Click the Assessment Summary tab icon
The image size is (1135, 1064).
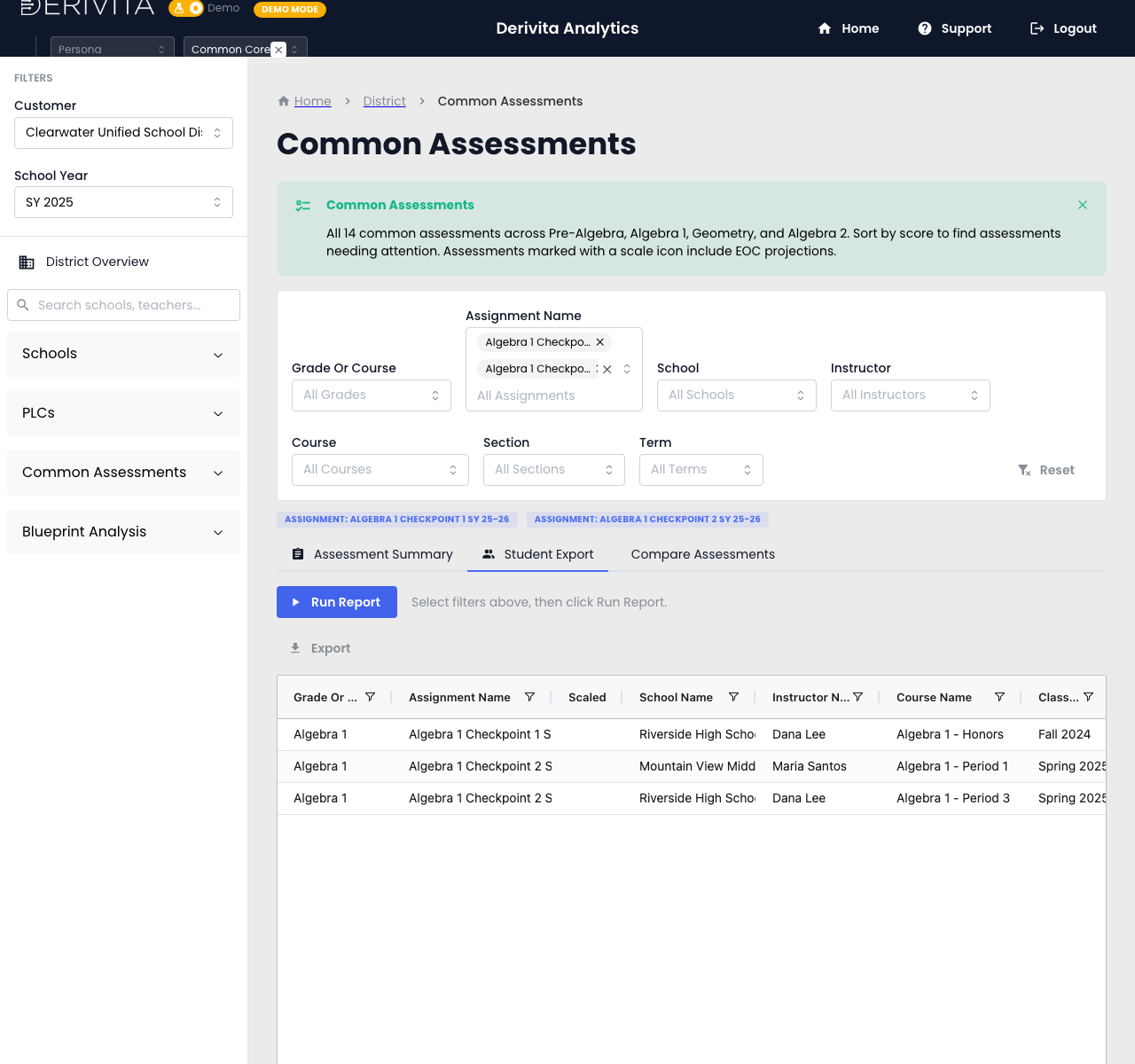click(298, 554)
